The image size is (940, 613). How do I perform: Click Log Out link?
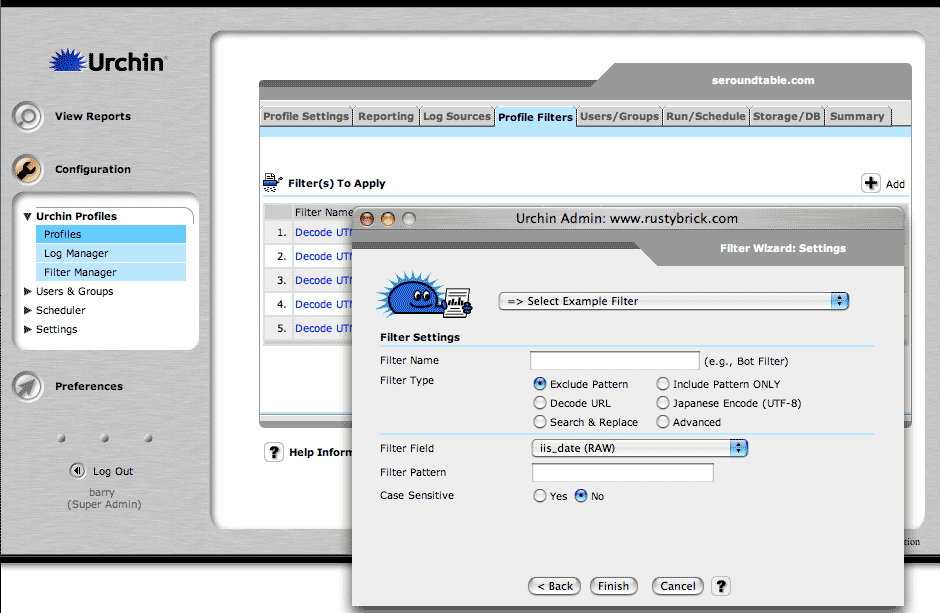(113, 471)
